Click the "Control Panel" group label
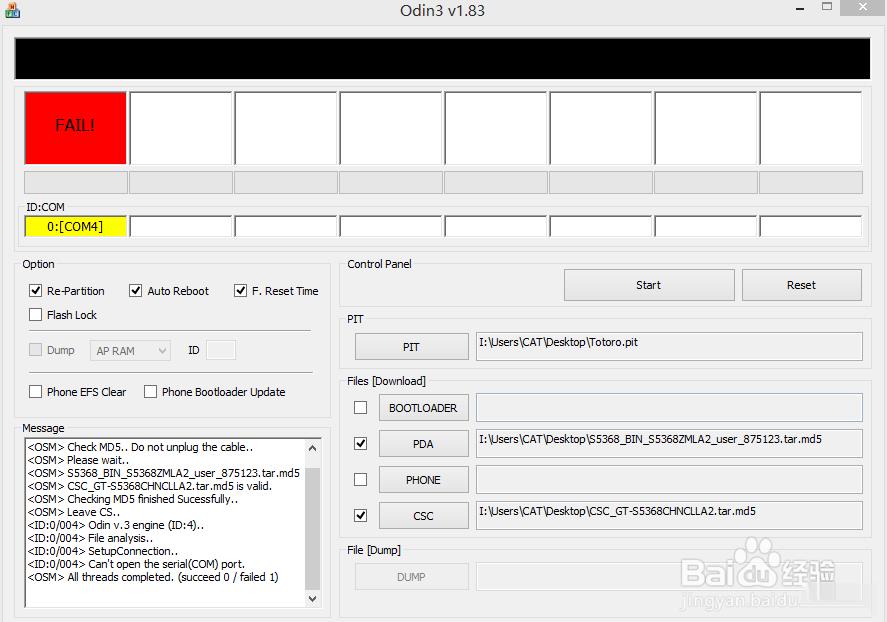The height and width of the screenshot is (622, 887). [x=380, y=264]
